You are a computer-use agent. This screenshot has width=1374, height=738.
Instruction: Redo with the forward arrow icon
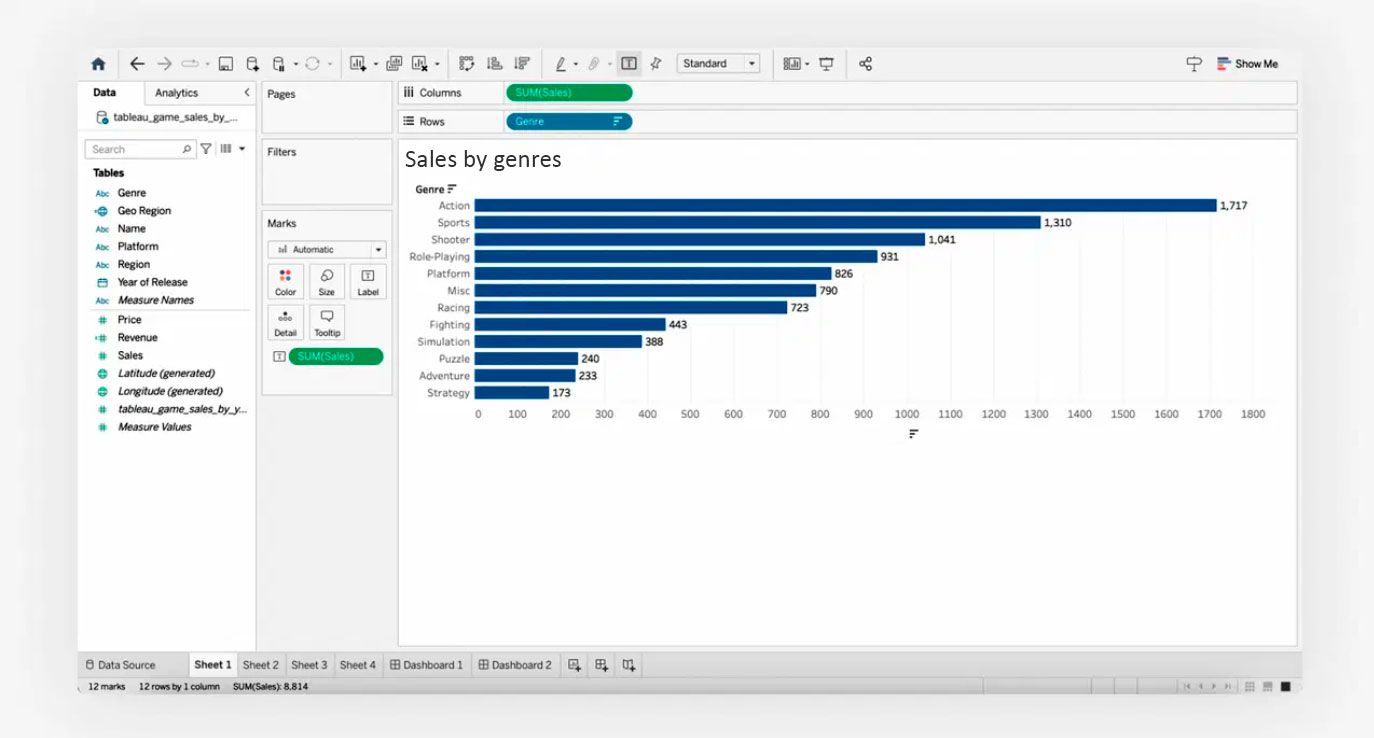pos(164,64)
